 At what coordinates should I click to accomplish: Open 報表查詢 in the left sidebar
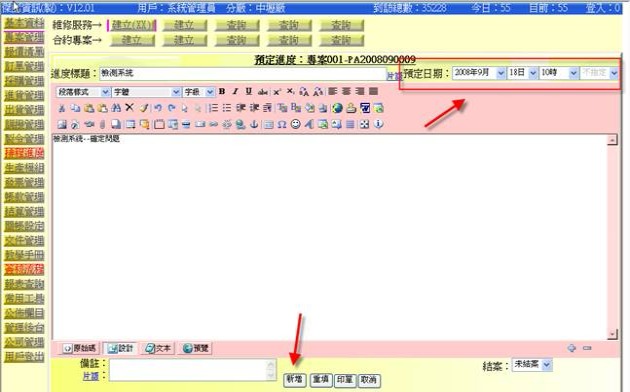coord(24,284)
